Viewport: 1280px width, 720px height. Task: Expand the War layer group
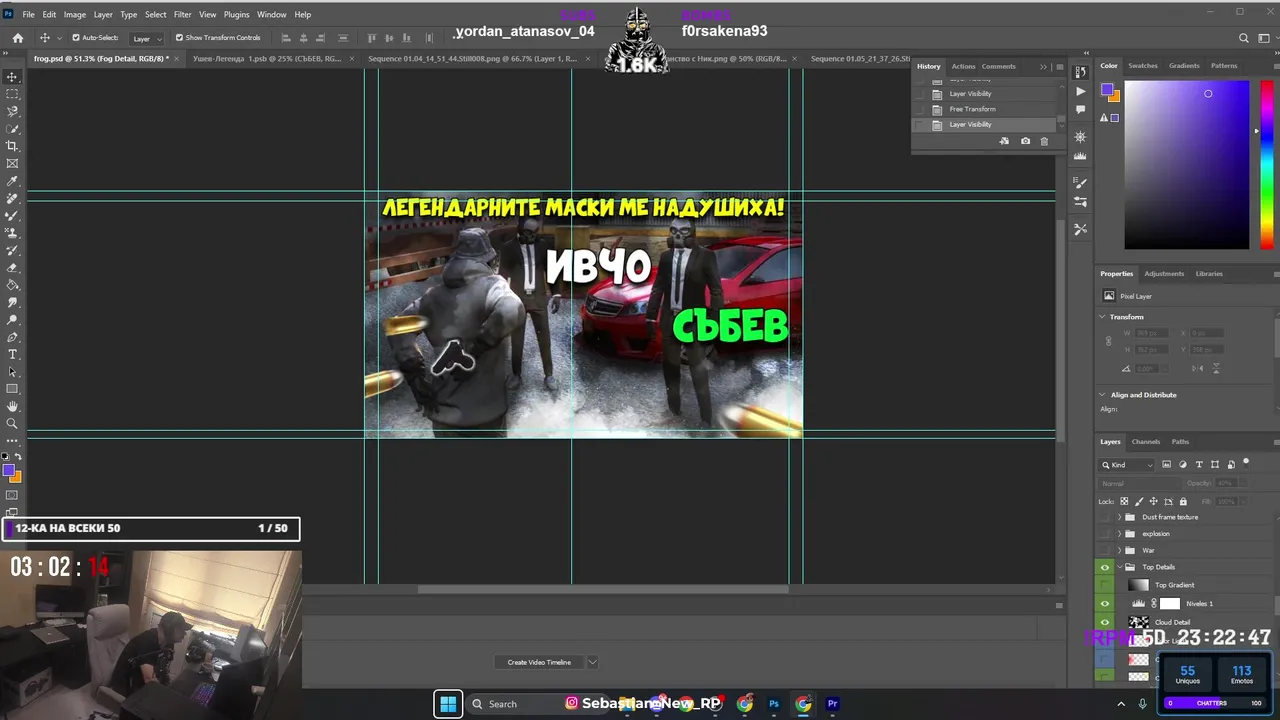click(x=1119, y=550)
